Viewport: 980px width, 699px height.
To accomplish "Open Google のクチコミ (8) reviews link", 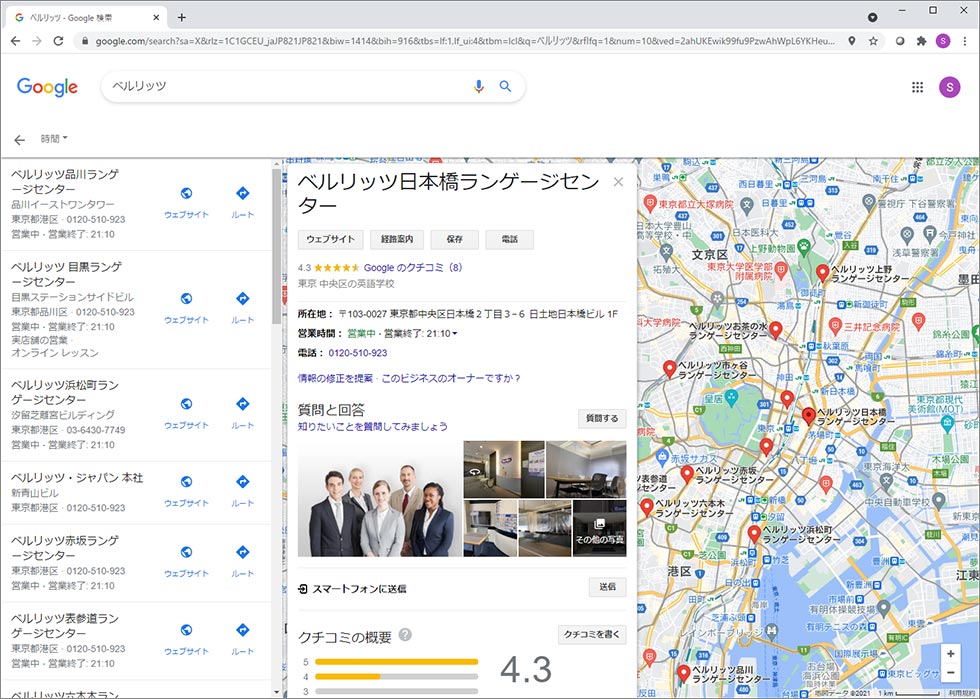I will [x=413, y=268].
